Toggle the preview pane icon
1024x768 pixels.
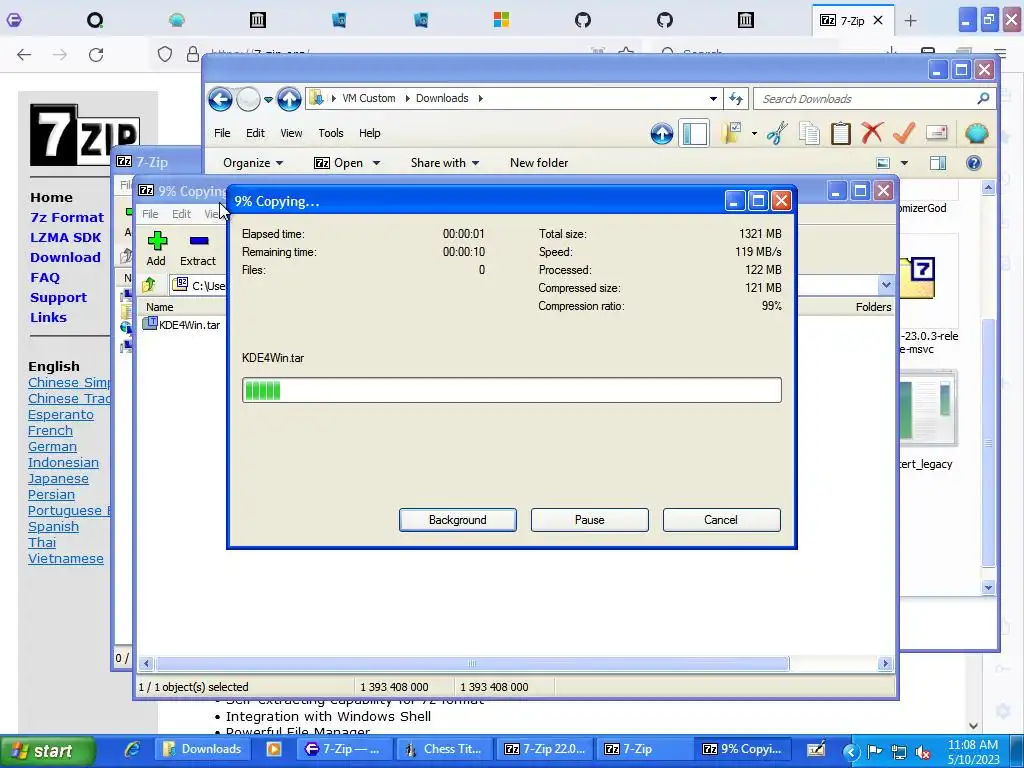pyautogui.click(x=938, y=163)
